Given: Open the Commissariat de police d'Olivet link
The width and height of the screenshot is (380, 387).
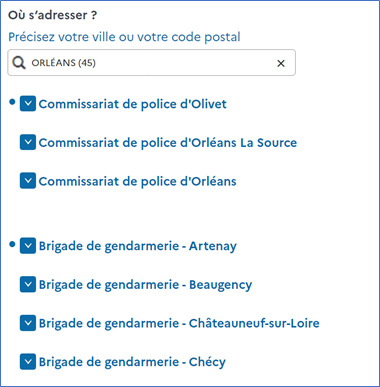Looking at the screenshot, I should coord(133,104).
